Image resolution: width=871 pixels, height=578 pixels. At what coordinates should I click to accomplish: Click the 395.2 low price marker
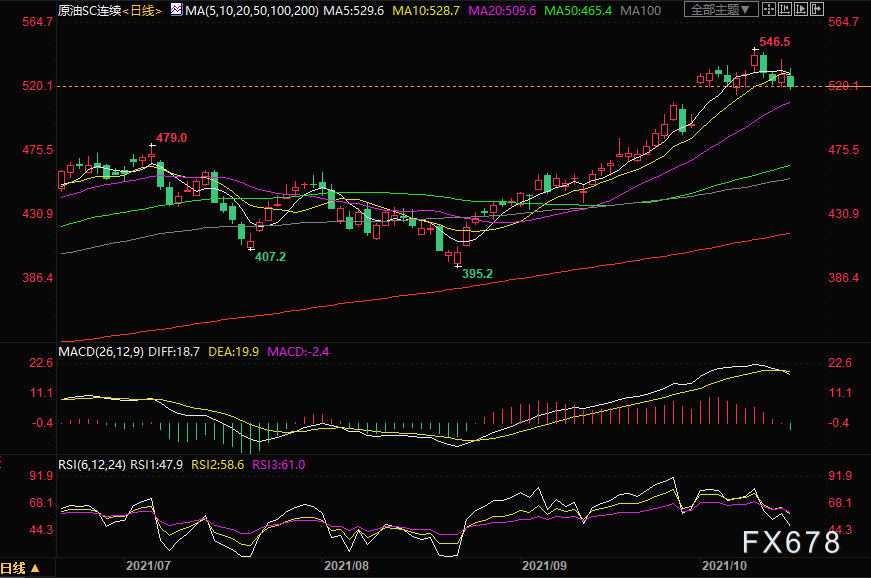click(x=476, y=272)
